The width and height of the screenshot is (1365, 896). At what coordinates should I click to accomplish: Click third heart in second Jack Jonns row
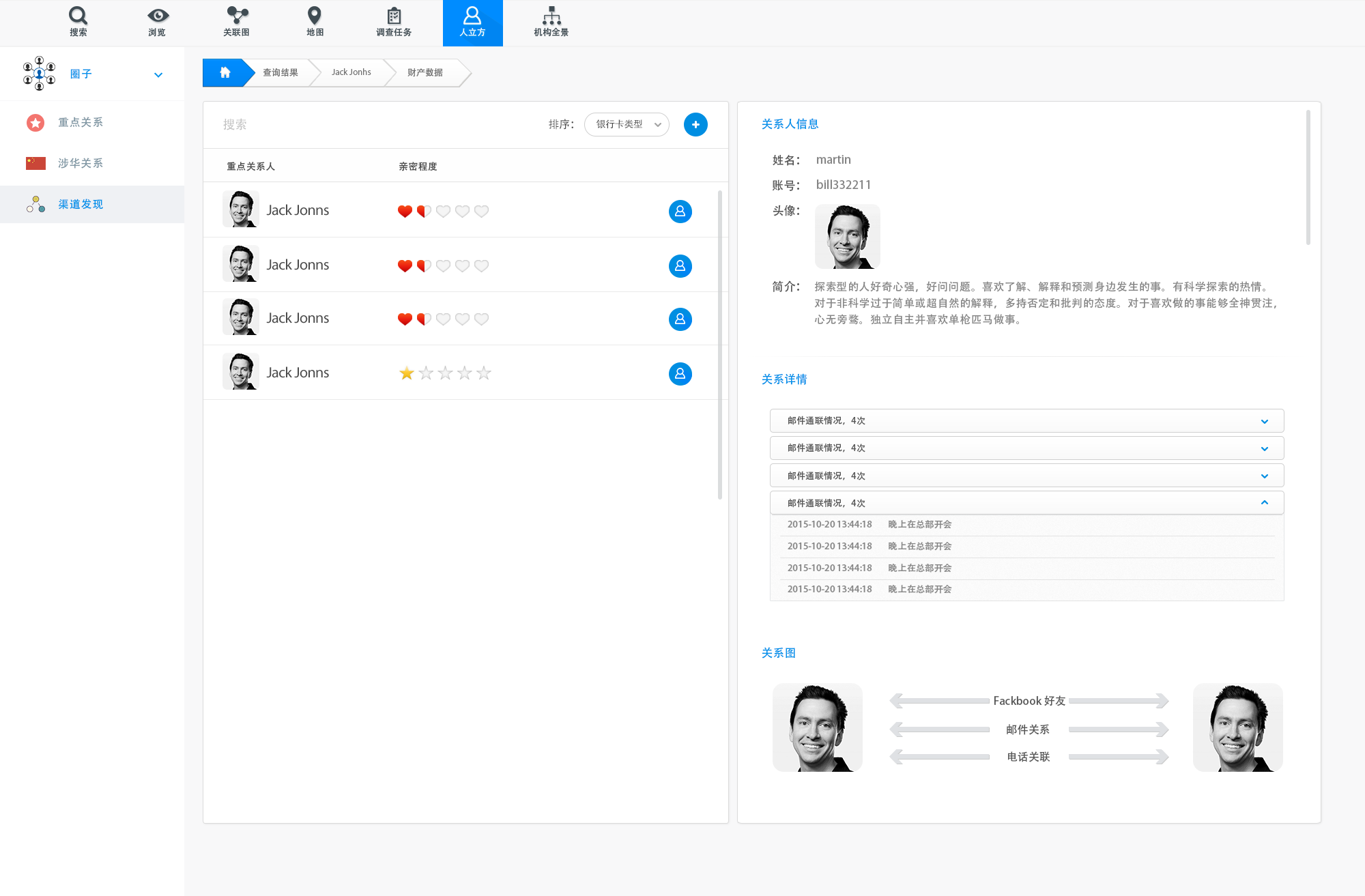[443, 266]
